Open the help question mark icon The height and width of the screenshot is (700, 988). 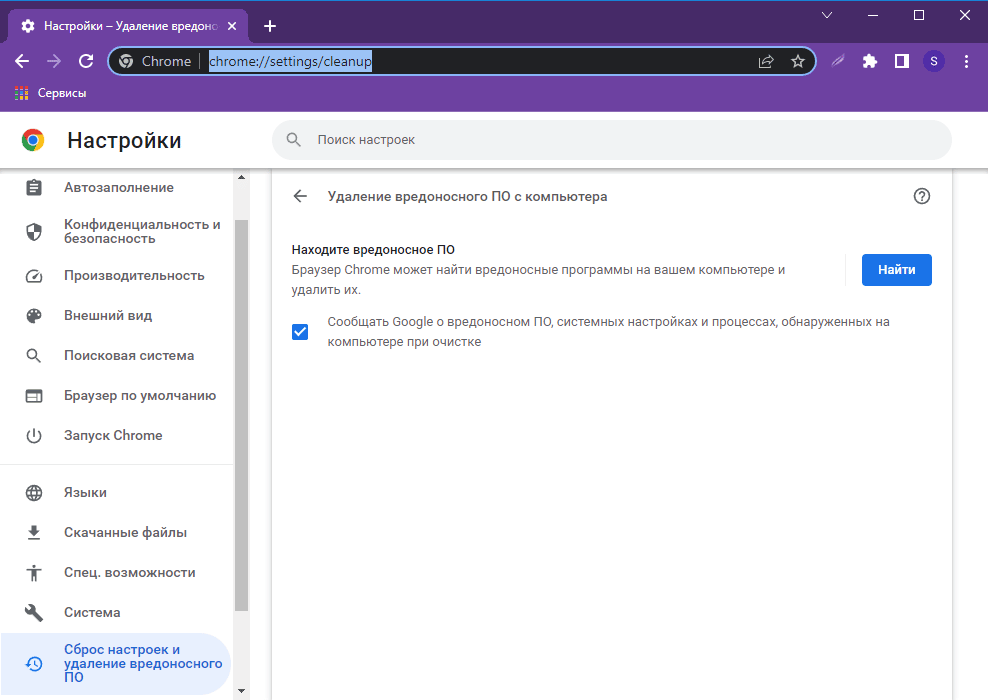click(922, 196)
